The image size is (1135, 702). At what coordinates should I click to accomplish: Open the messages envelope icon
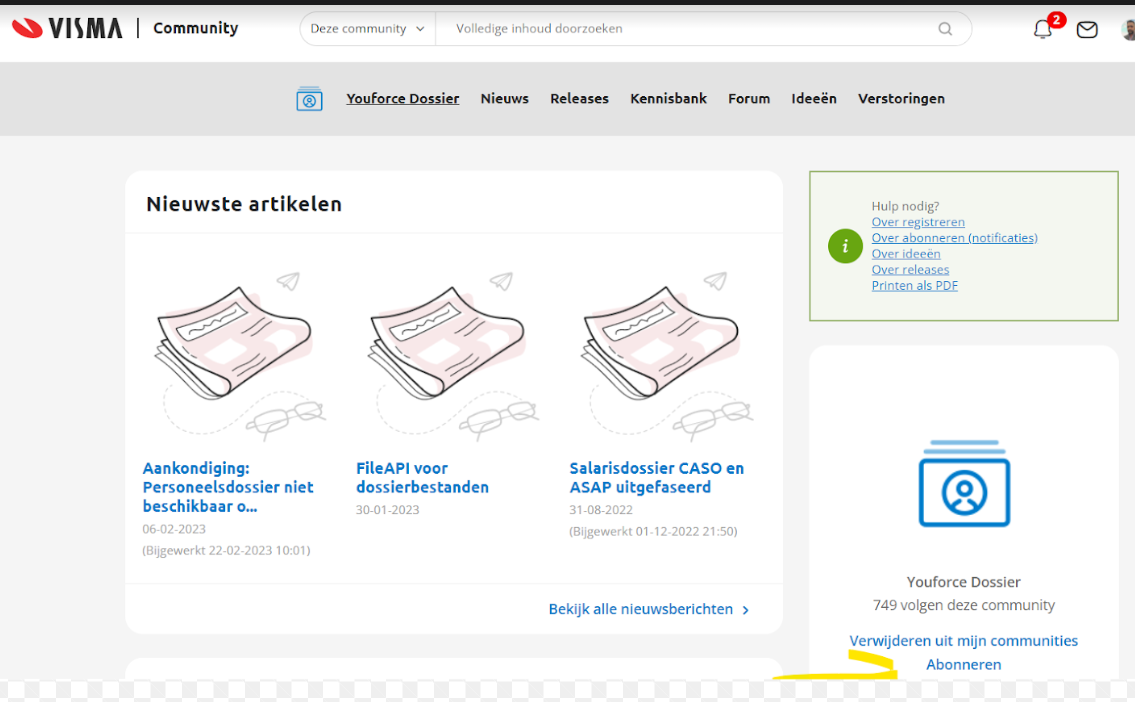(x=1087, y=29)
